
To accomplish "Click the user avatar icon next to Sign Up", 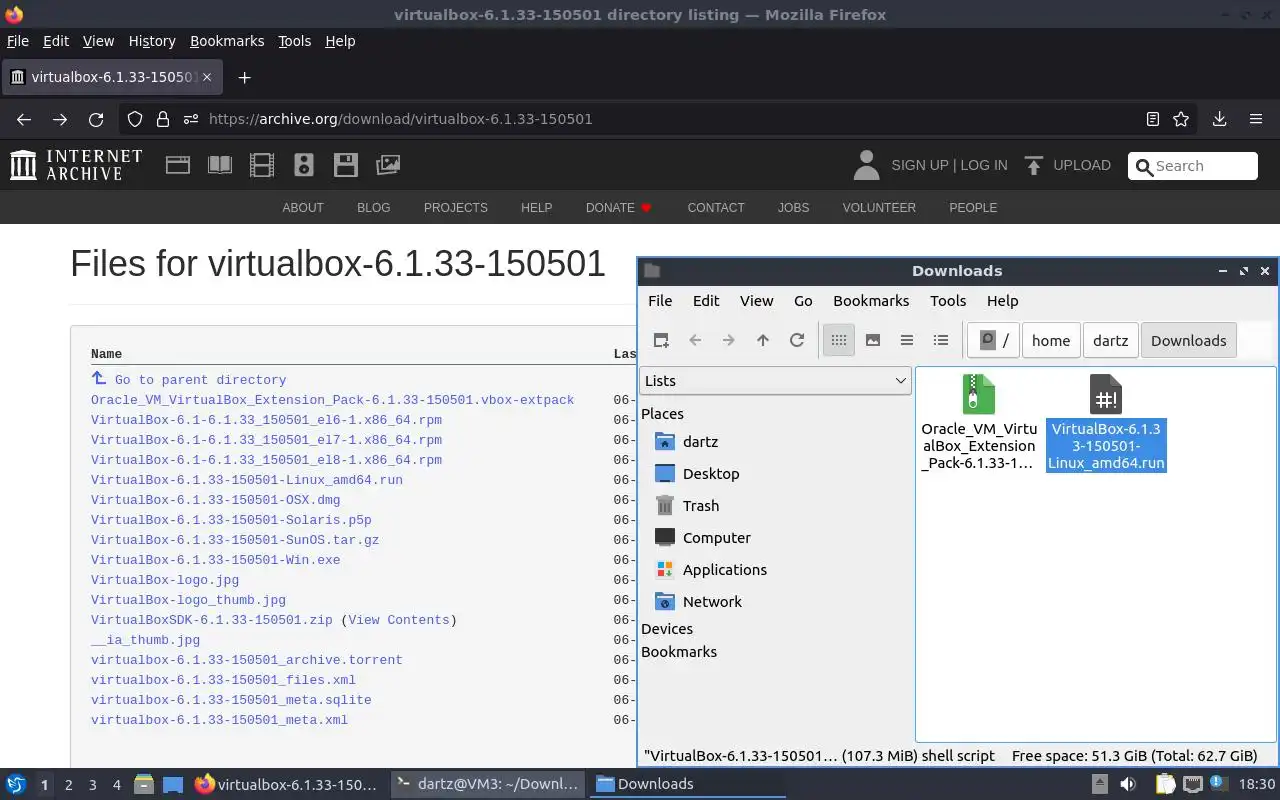I will pyautogui.click(x=866, y=165).
